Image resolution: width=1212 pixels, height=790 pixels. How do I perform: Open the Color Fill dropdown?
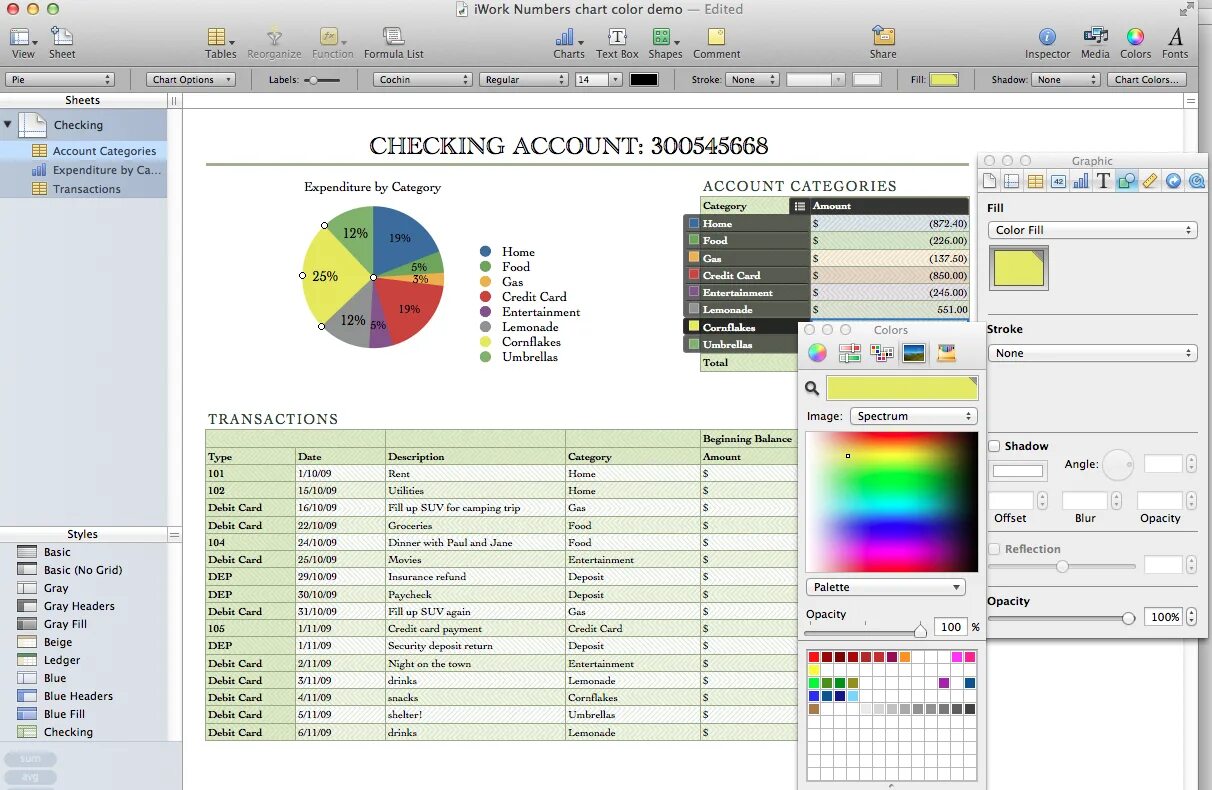pyautogui.click(x=1092, y=230)
